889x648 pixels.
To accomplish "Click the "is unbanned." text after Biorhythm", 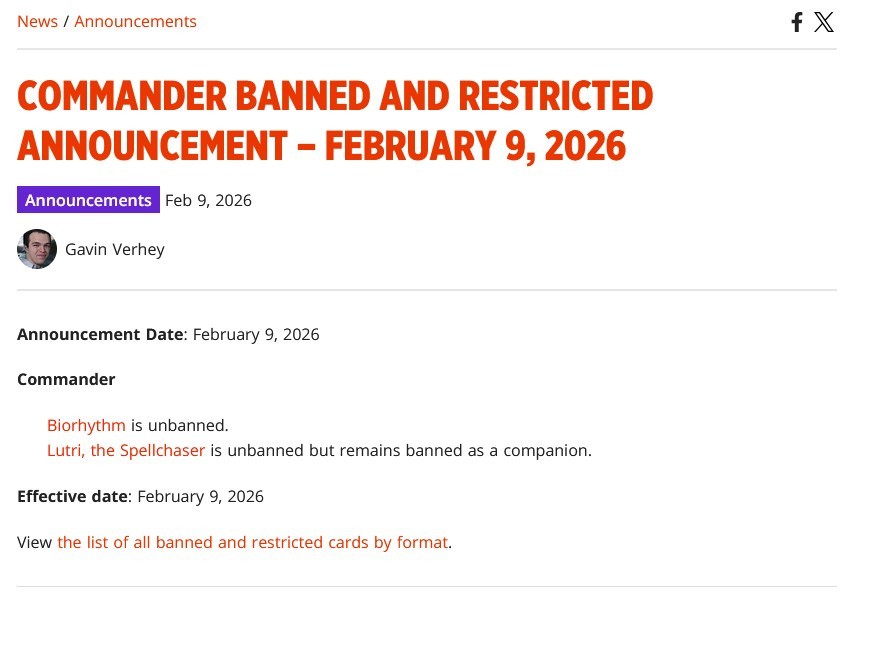I will coord(180,425).
